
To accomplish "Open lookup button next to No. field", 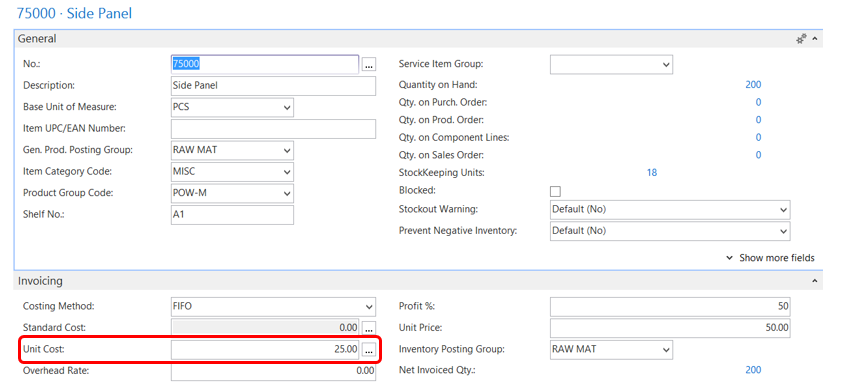I will [369, 65].
